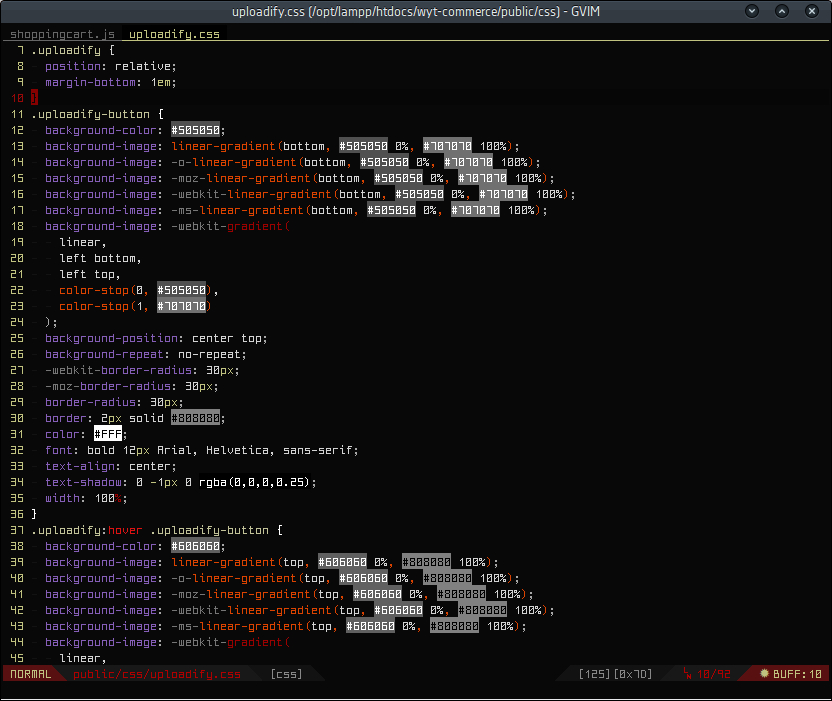Click -o-linear-gradient on line 14
Viewport: 832px width, 701px height.
pyautogui.click(x=233, y=162)
